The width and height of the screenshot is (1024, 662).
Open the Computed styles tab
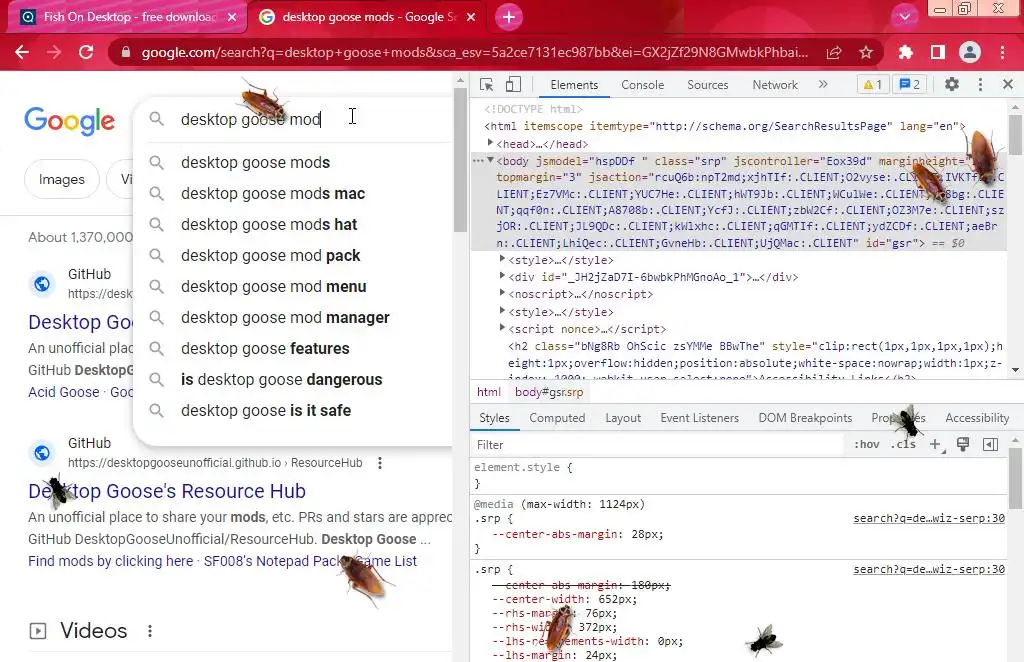click(x=557, y=418)
